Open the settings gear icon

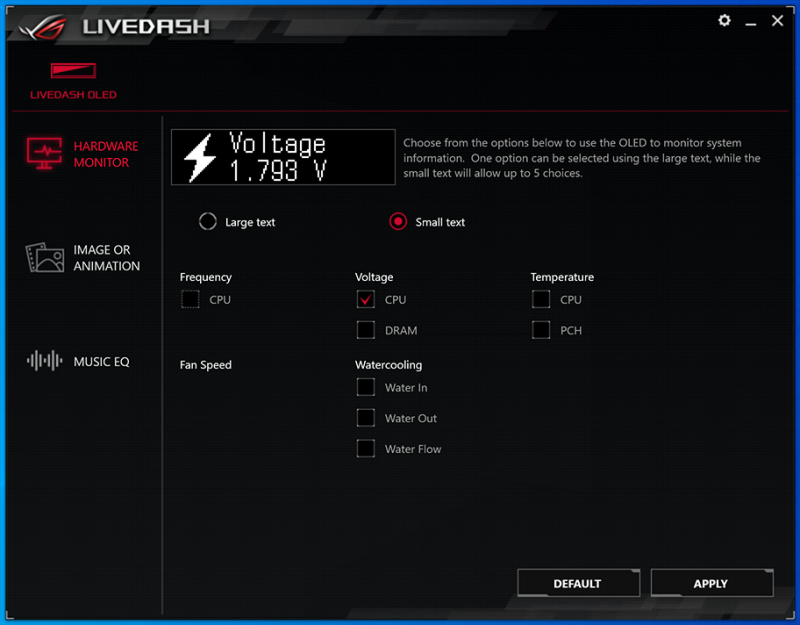[724, 20]
